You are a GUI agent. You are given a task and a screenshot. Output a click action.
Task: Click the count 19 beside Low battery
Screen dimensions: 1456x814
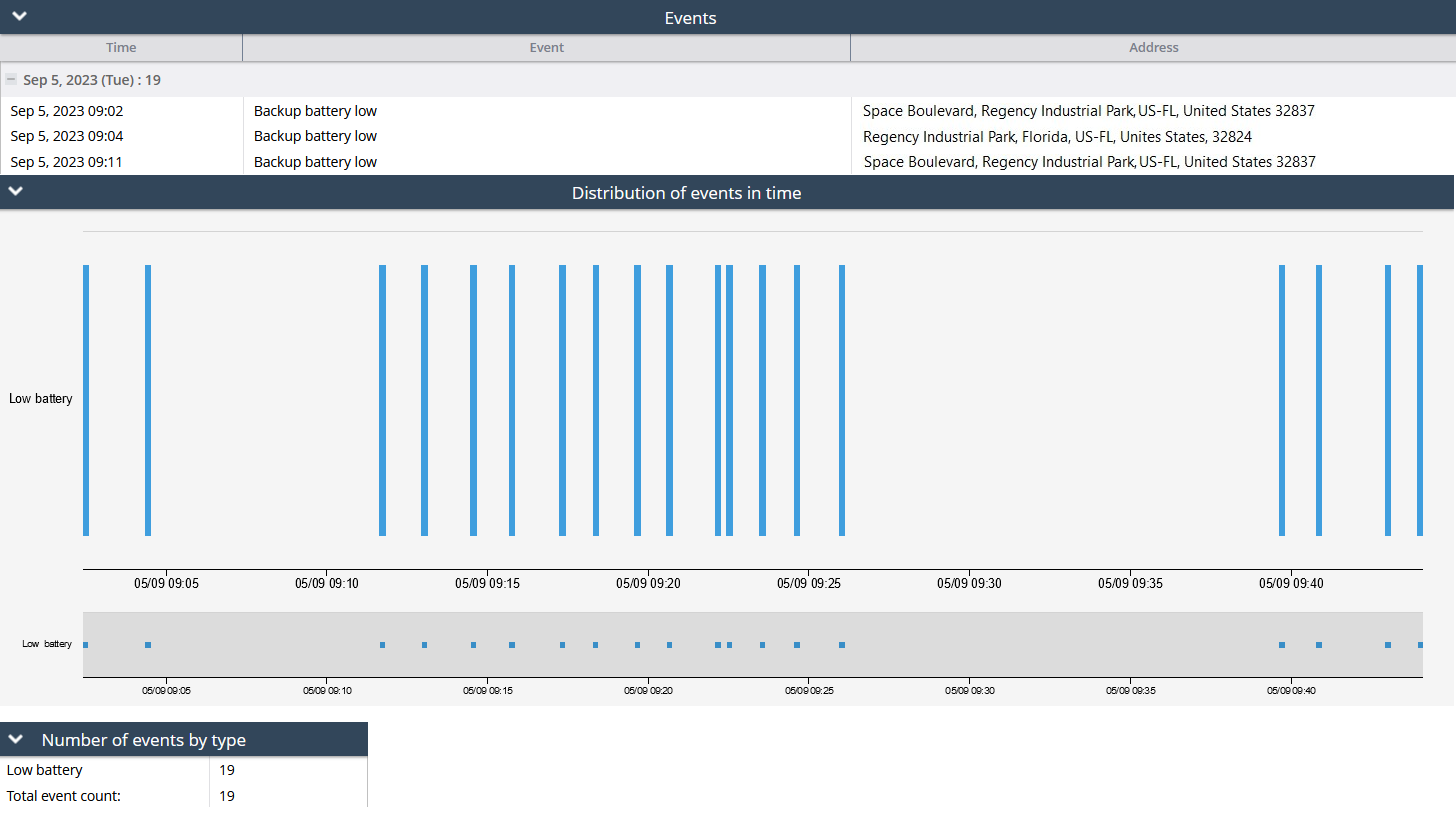pos(227,770)
